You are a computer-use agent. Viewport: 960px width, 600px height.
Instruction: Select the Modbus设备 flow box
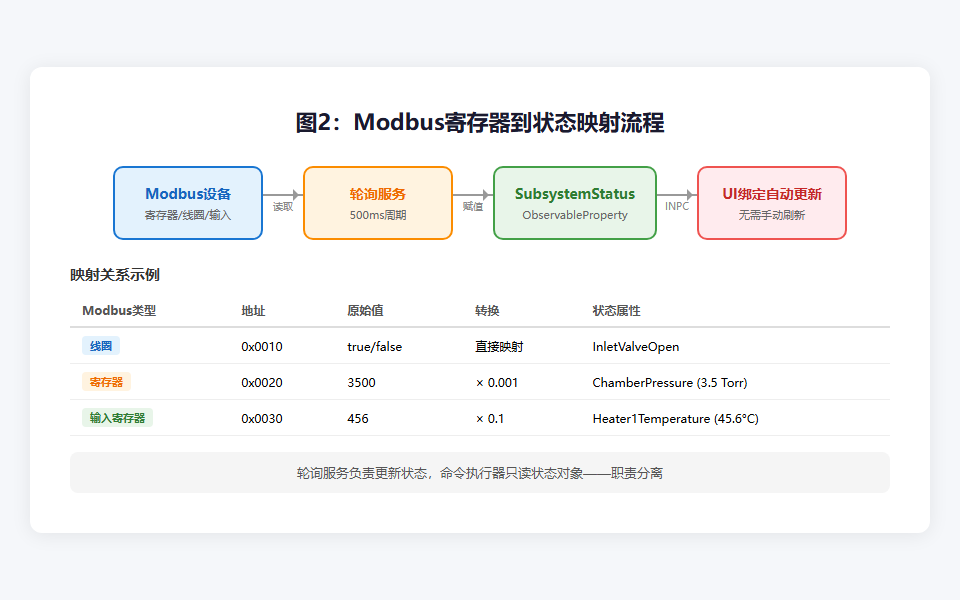click(188, 203)
